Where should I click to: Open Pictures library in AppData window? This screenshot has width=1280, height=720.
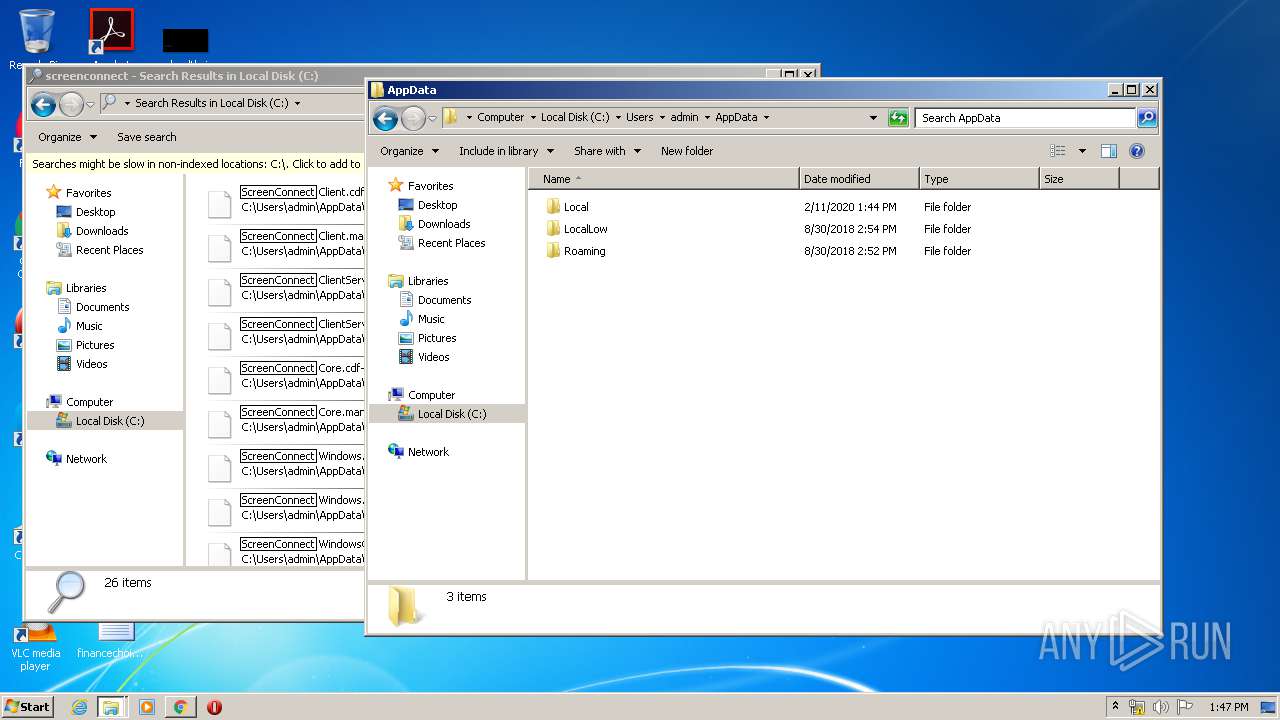click(x=437, y=338)
